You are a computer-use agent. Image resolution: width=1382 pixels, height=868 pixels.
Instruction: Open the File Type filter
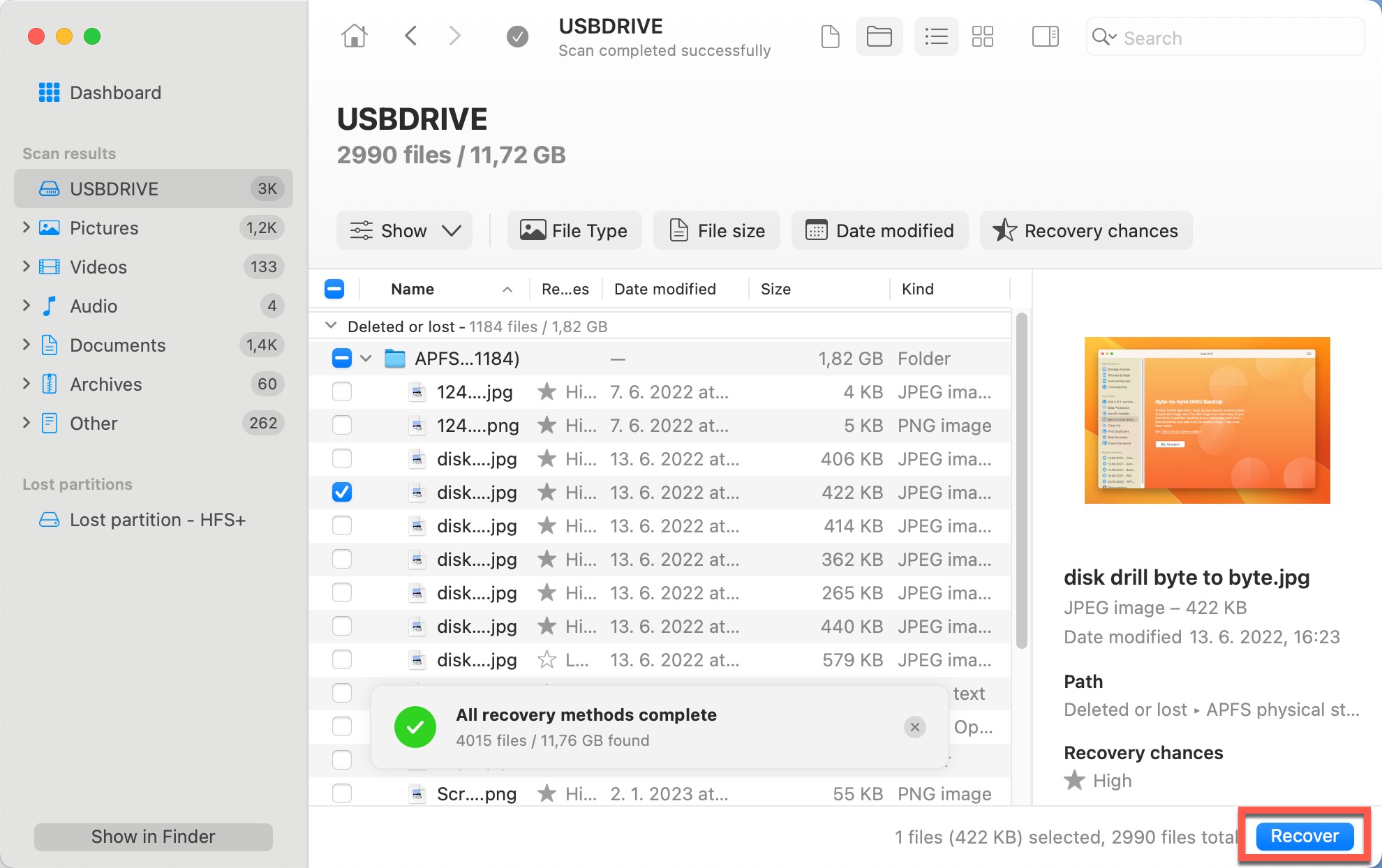(x=574, y=231)
